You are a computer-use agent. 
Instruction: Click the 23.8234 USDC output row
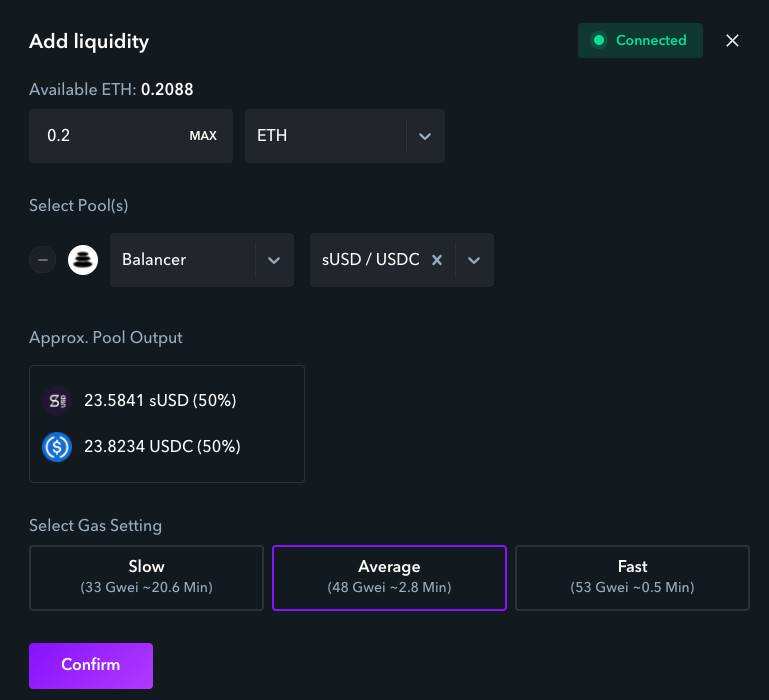coord(141,447)
